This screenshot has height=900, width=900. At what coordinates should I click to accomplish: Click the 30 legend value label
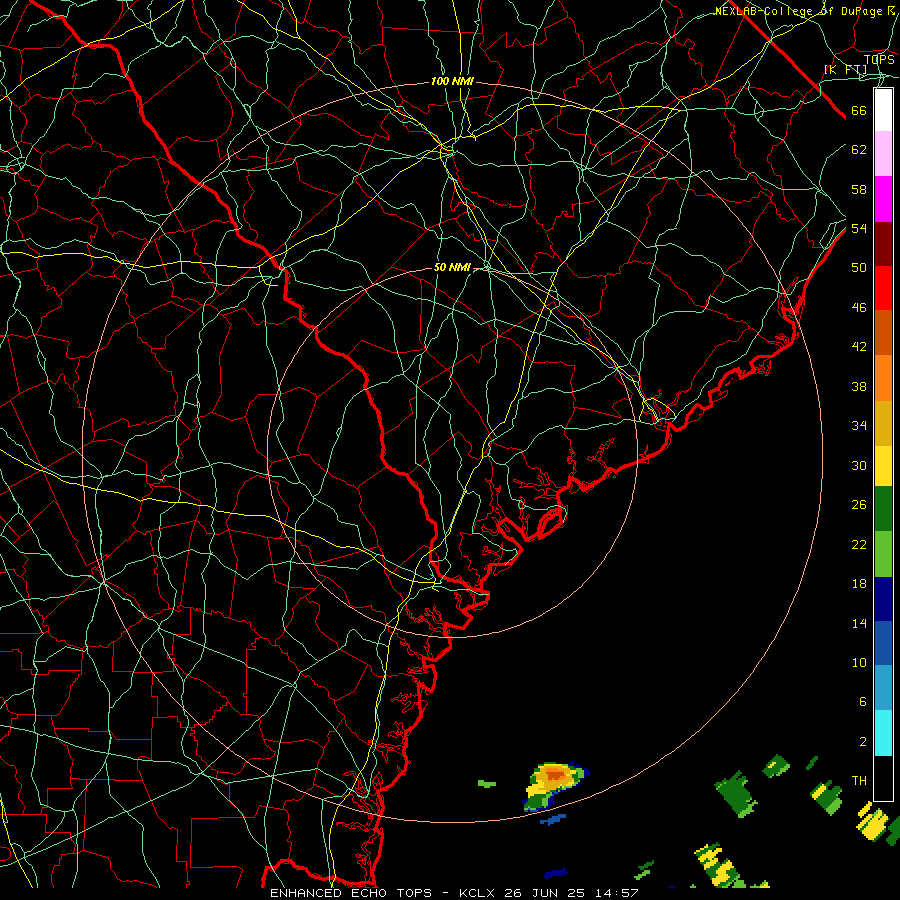click(859, 465)
